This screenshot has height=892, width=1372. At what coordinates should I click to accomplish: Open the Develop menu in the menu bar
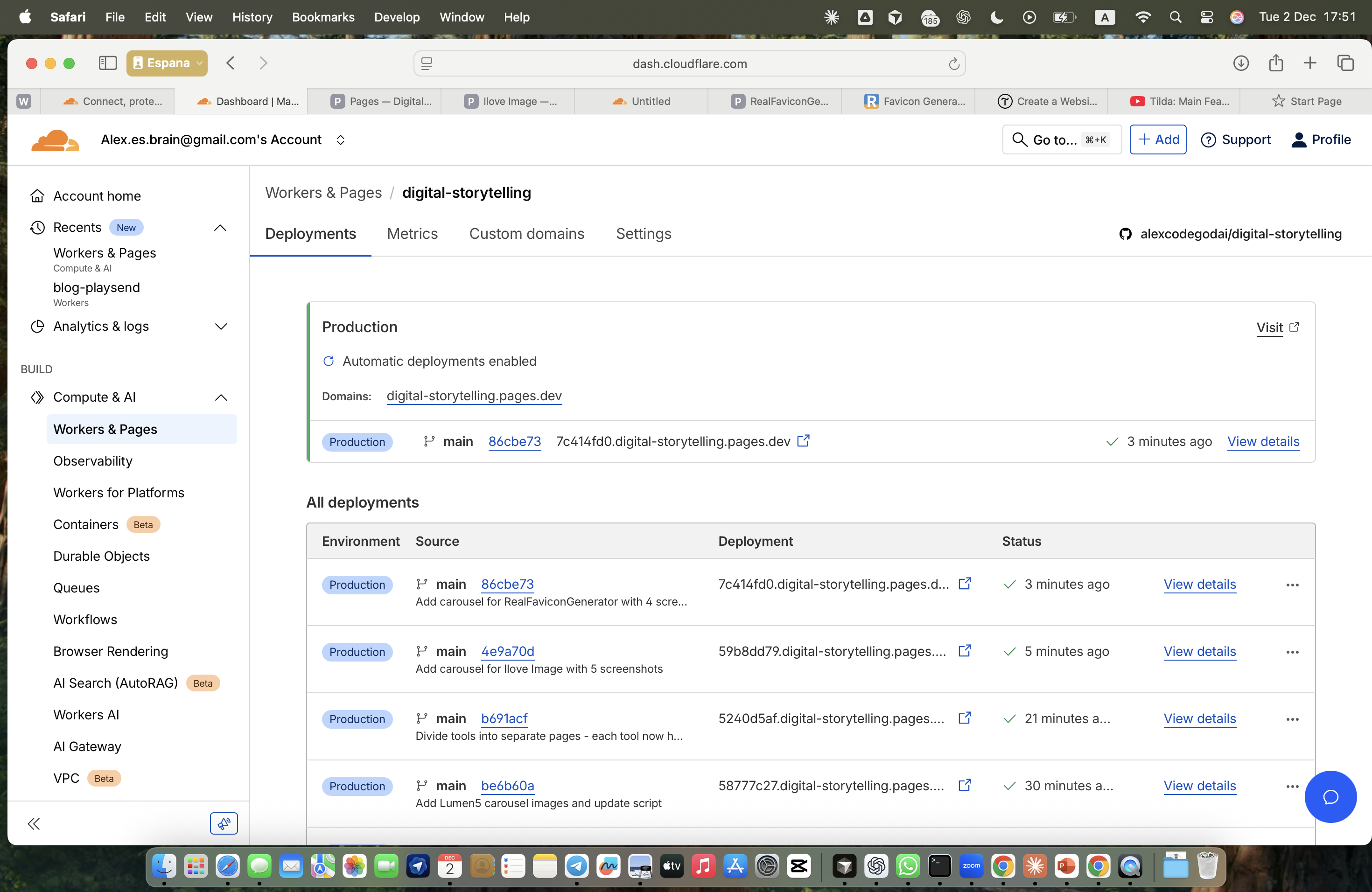(x=397, y=17)
